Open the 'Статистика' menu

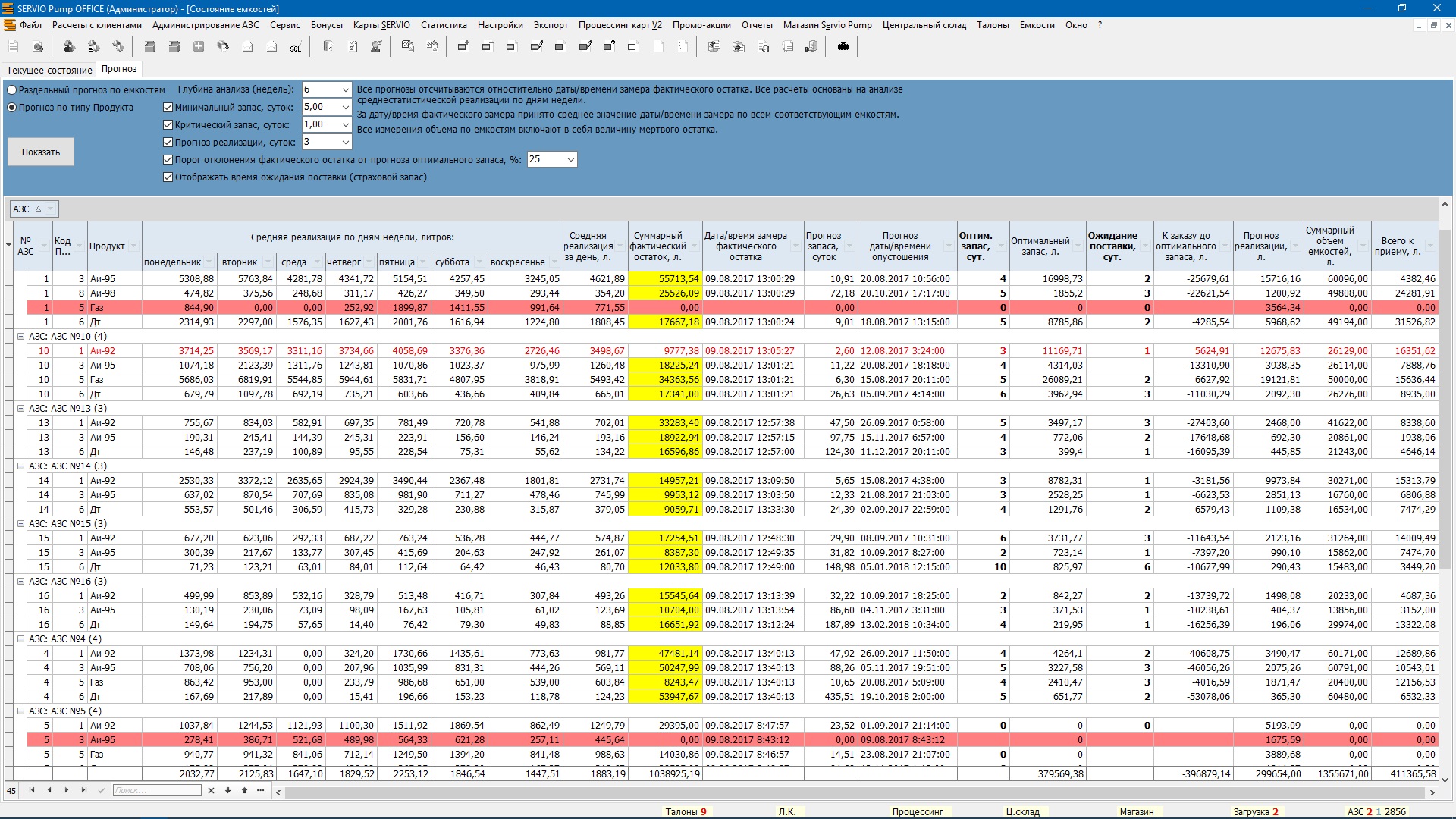[x=444, y=25]
